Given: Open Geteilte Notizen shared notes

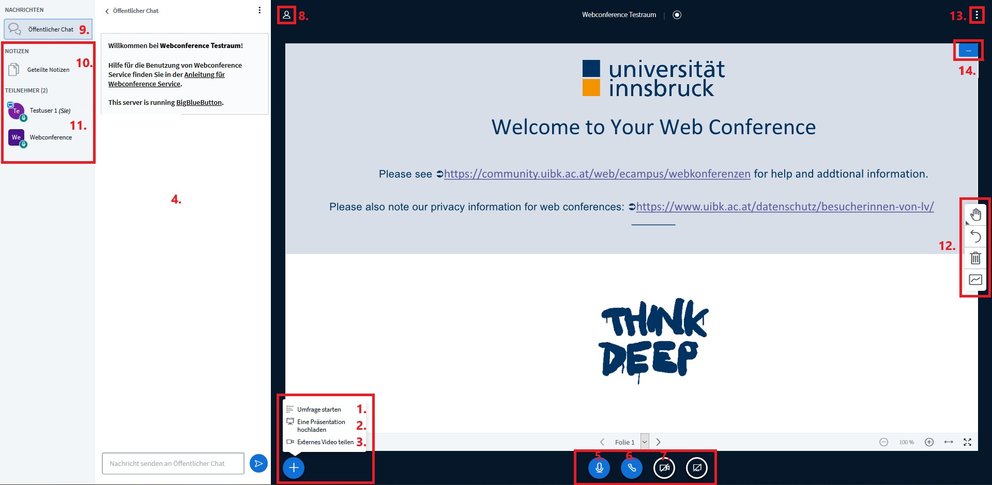Looking at the screenshot, I should point(48,70).
